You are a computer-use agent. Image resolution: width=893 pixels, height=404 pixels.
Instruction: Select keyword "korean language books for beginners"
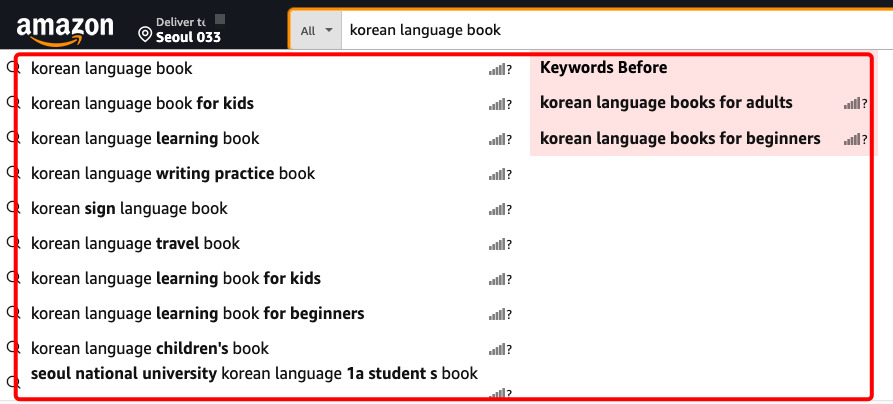click(680, 138)
